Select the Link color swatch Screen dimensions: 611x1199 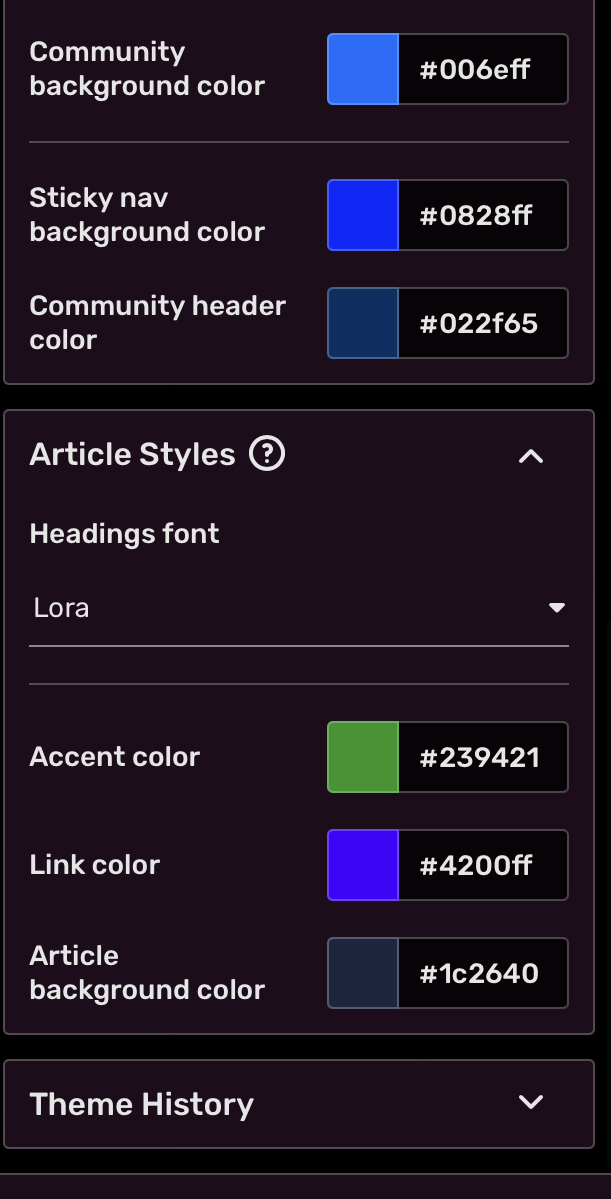362,864
